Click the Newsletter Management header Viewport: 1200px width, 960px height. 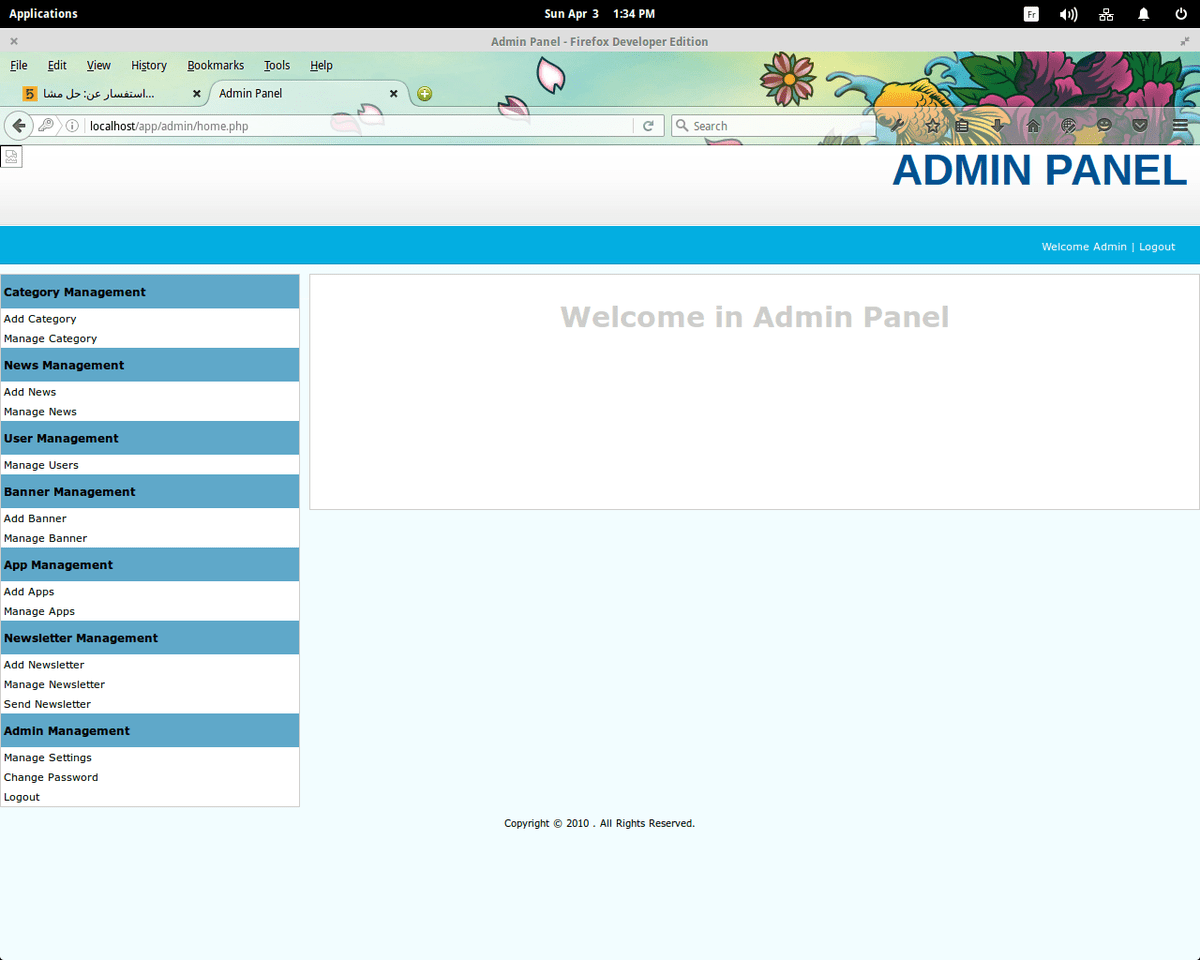[150, 638]
